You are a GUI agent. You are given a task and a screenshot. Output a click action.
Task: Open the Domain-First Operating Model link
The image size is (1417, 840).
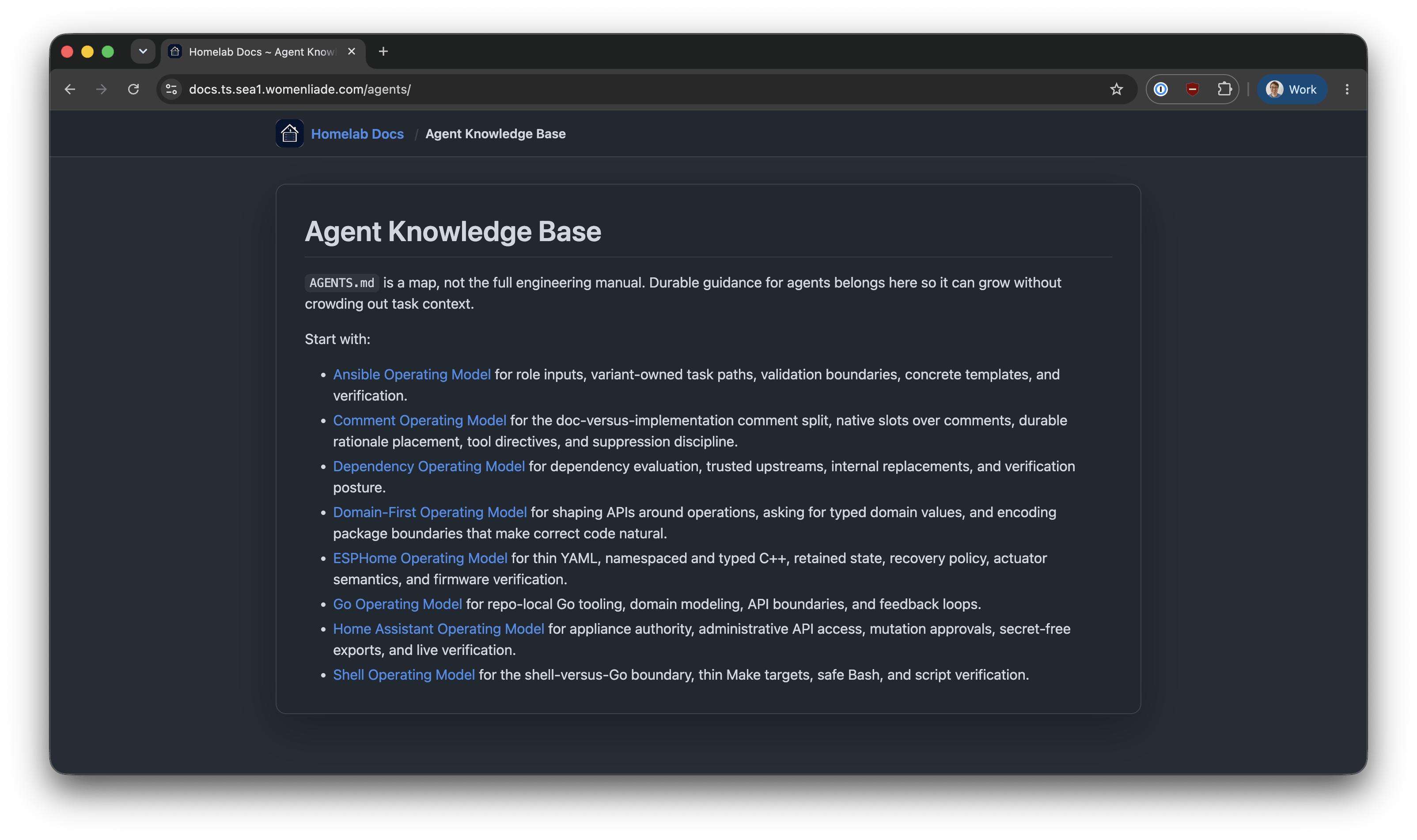click(x=430, y=512)
